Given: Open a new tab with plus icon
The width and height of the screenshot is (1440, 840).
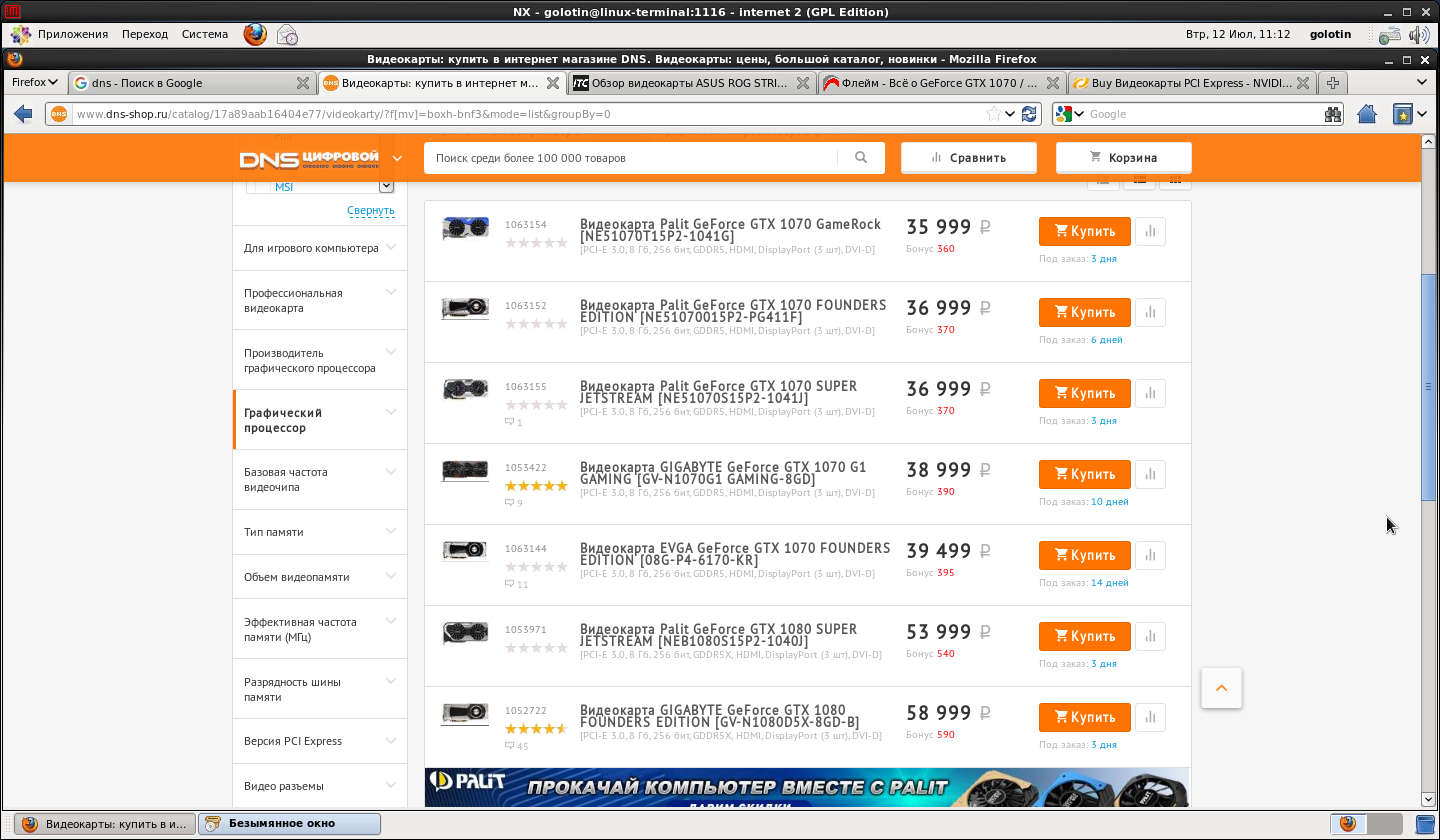Looking at the screenshot, I should tap(1332, 83).
